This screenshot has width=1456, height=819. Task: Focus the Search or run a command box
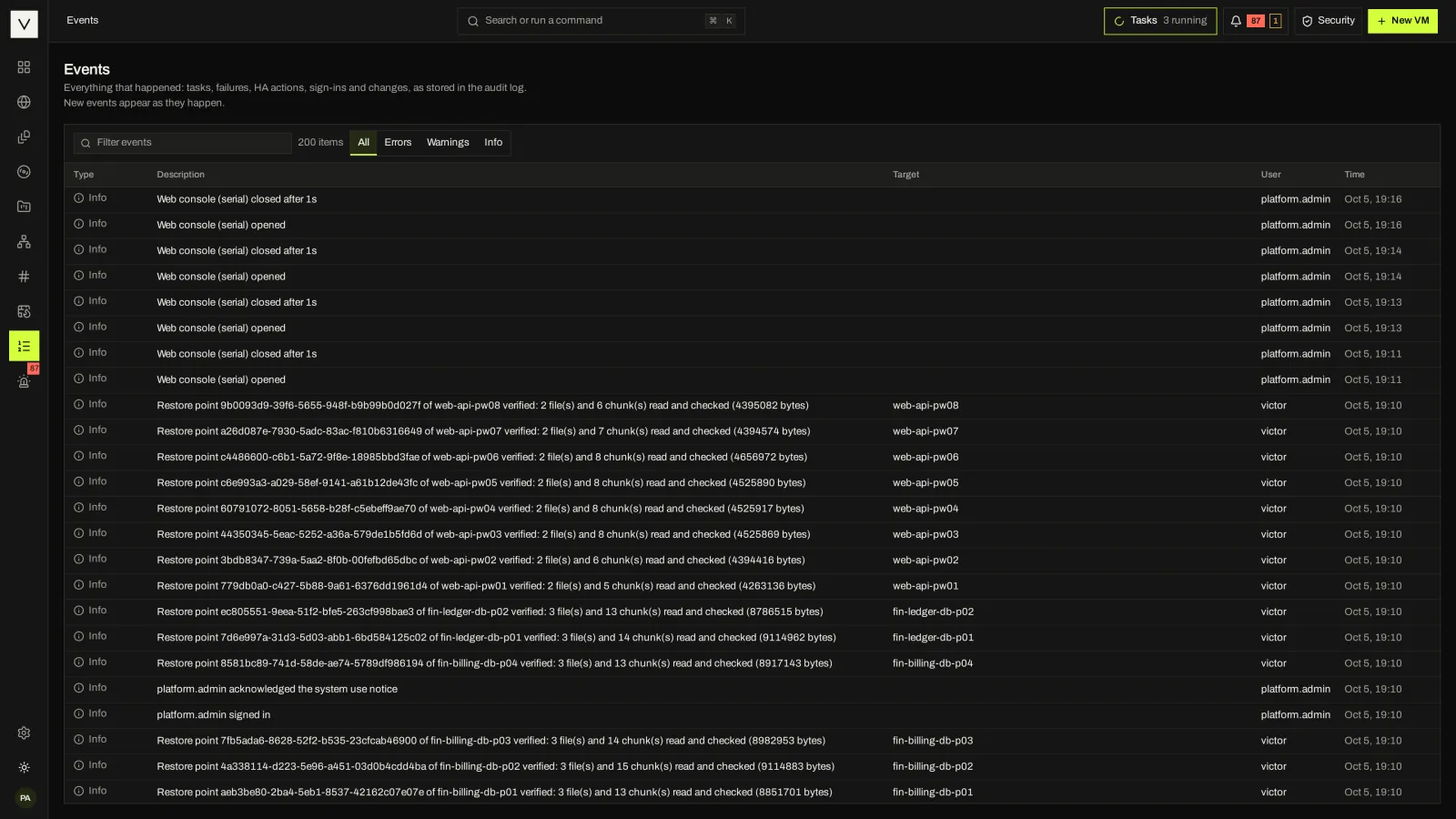point(601,21)
